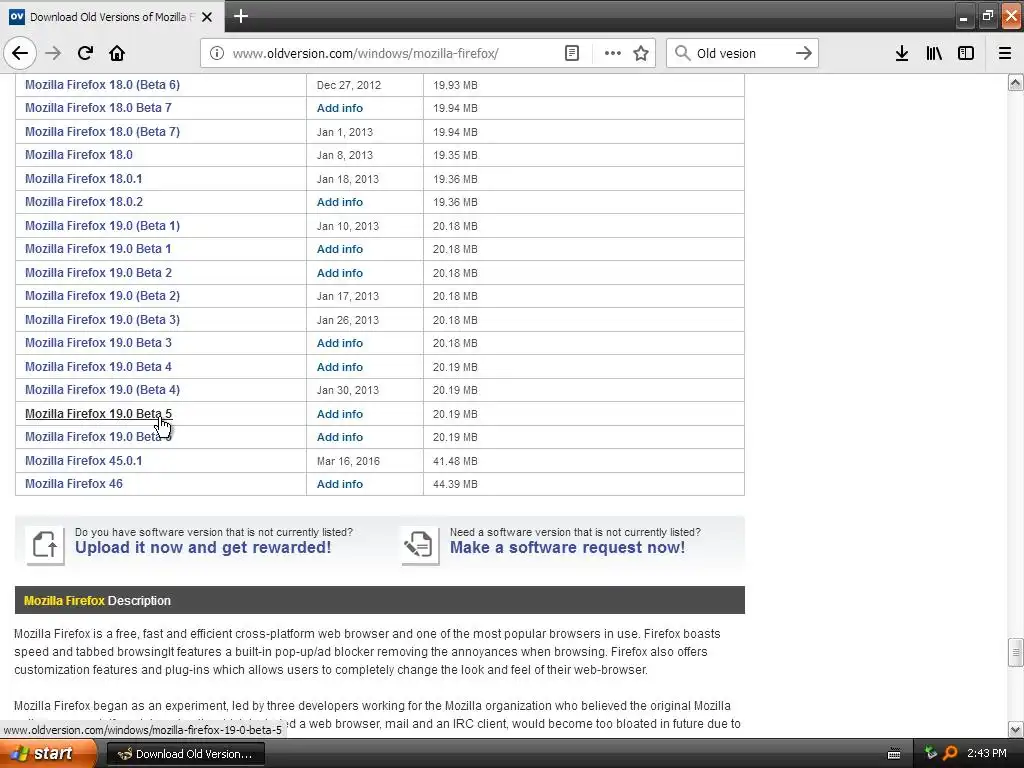Submit search with the arrow button
This screenshot has height=768, width=1024.
(804, 53)
